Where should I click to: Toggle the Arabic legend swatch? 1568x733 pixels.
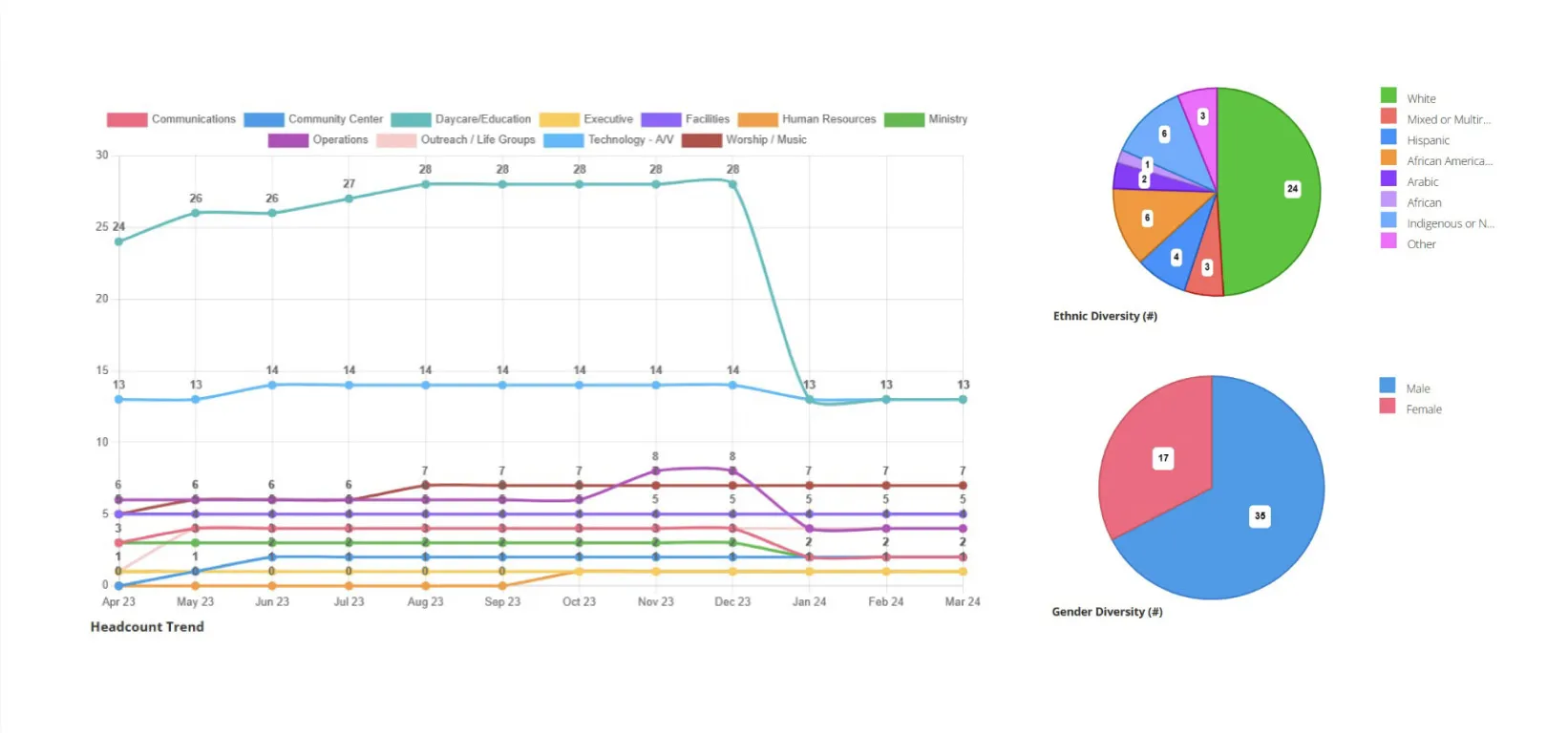point(1388,178)
